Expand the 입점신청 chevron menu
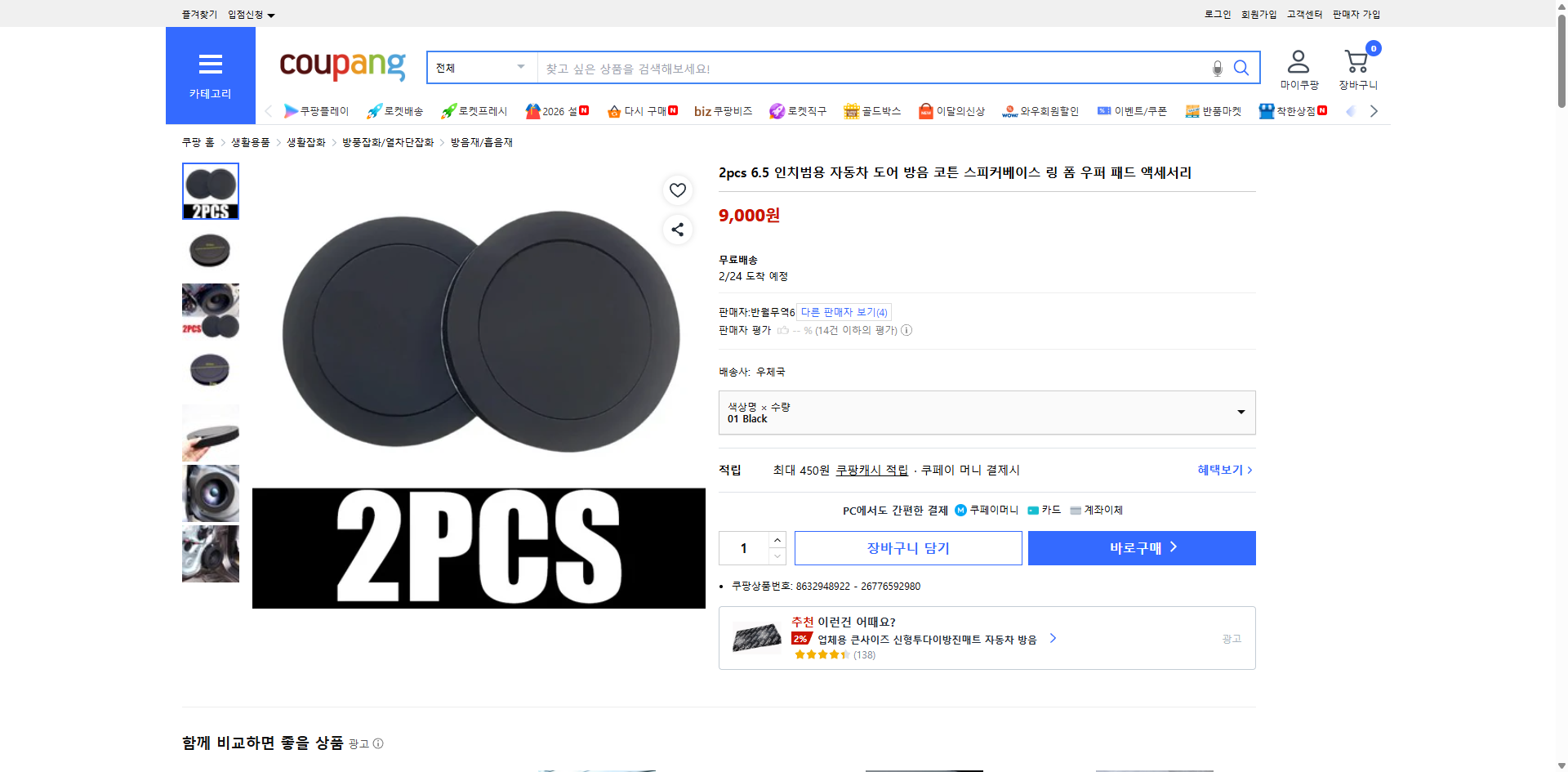This screenshot has width=1568, height=772. pyautogui.click(x=271, y=14)
